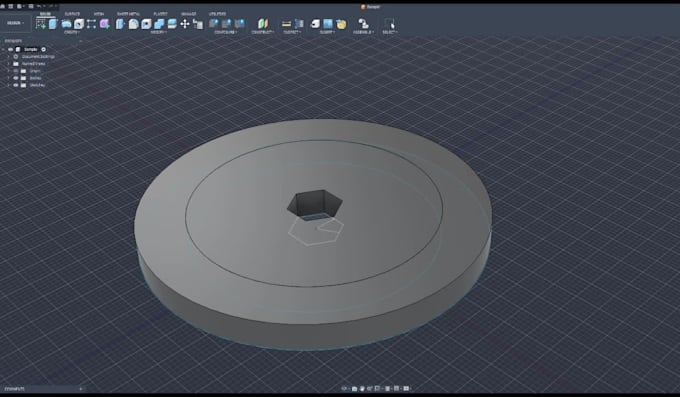
Task: Select the Extrude tool in Create group
Action: point(53,24)
